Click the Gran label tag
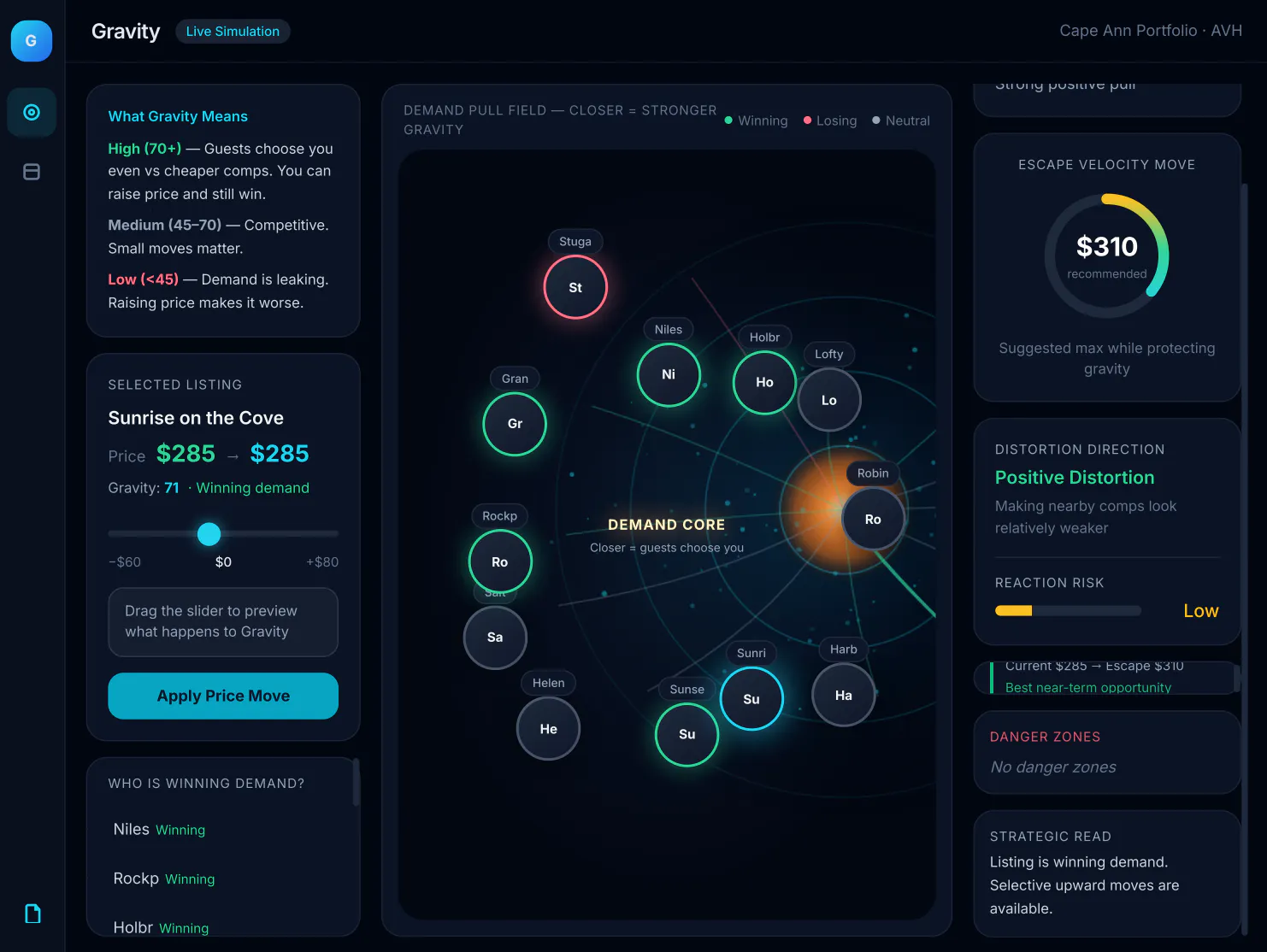 point(515,379)
